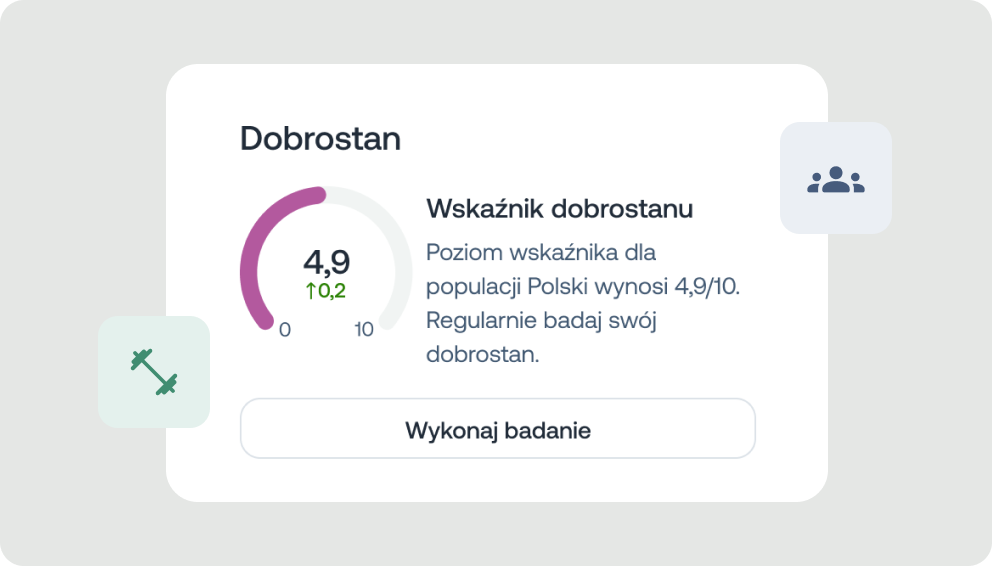
Task: Click the Wskaźnik dobrostanu title
Action: (x=559, y=209)
